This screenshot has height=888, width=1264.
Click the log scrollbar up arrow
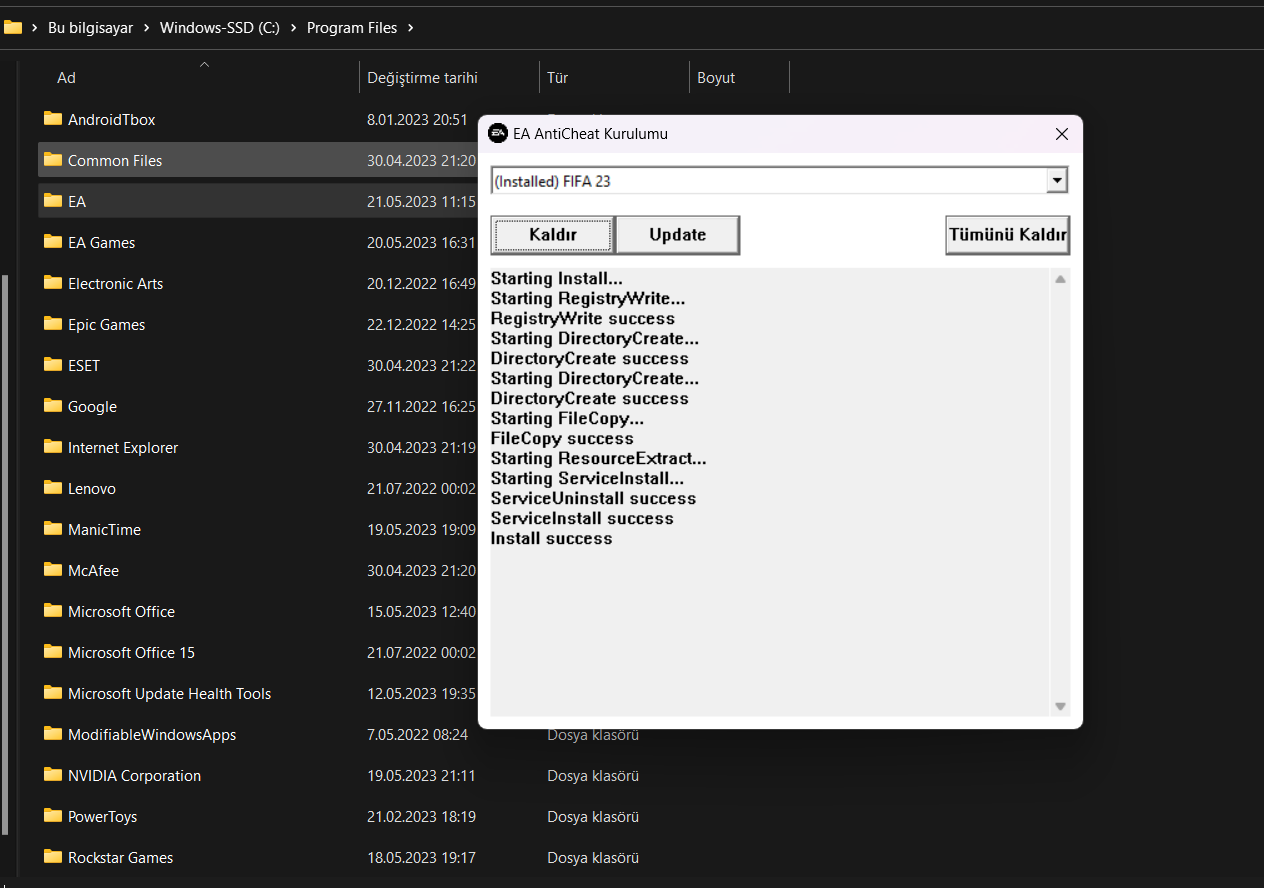click(x=1060, y=279)
